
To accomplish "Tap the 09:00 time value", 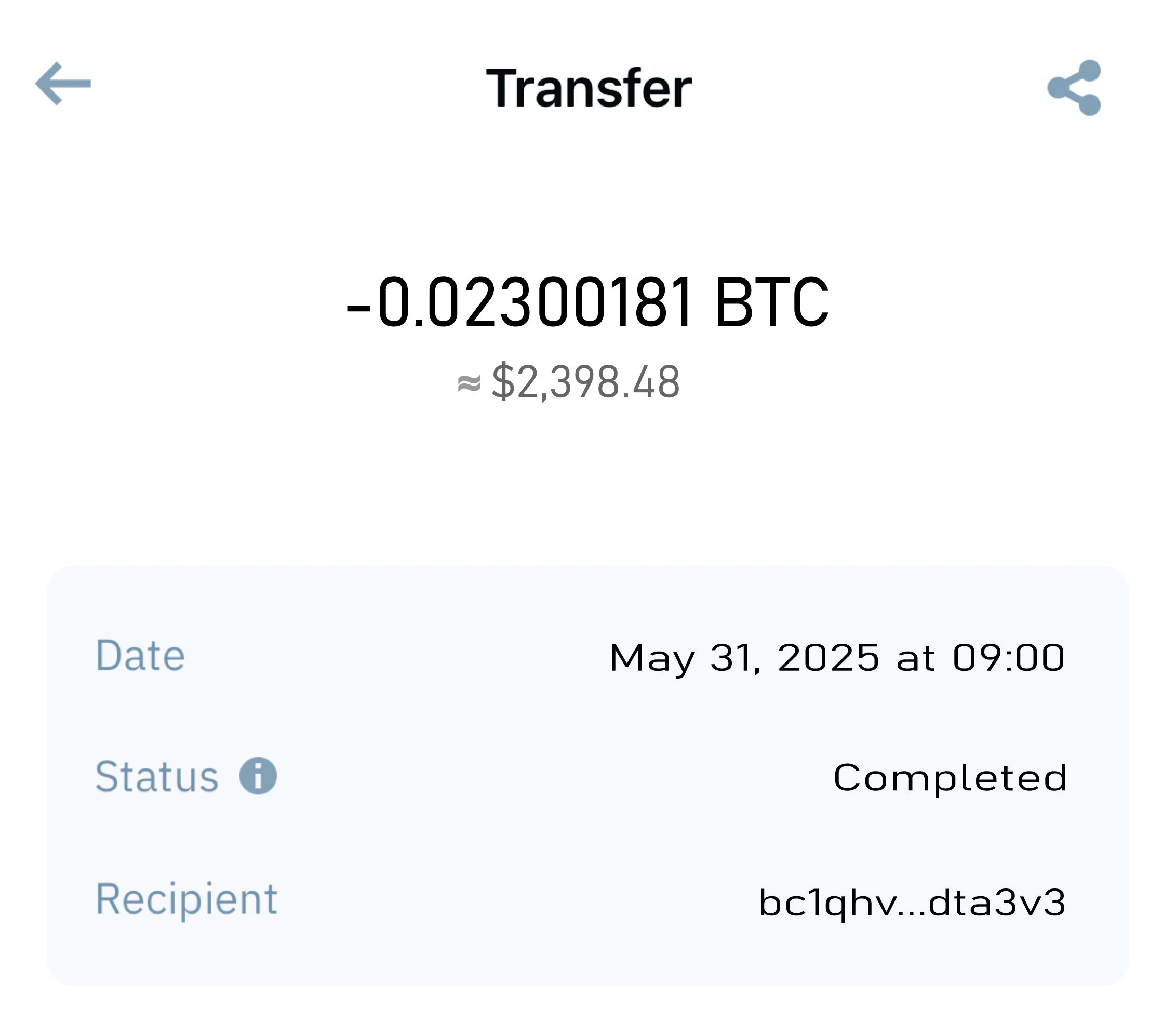I will pos(1009,657).
